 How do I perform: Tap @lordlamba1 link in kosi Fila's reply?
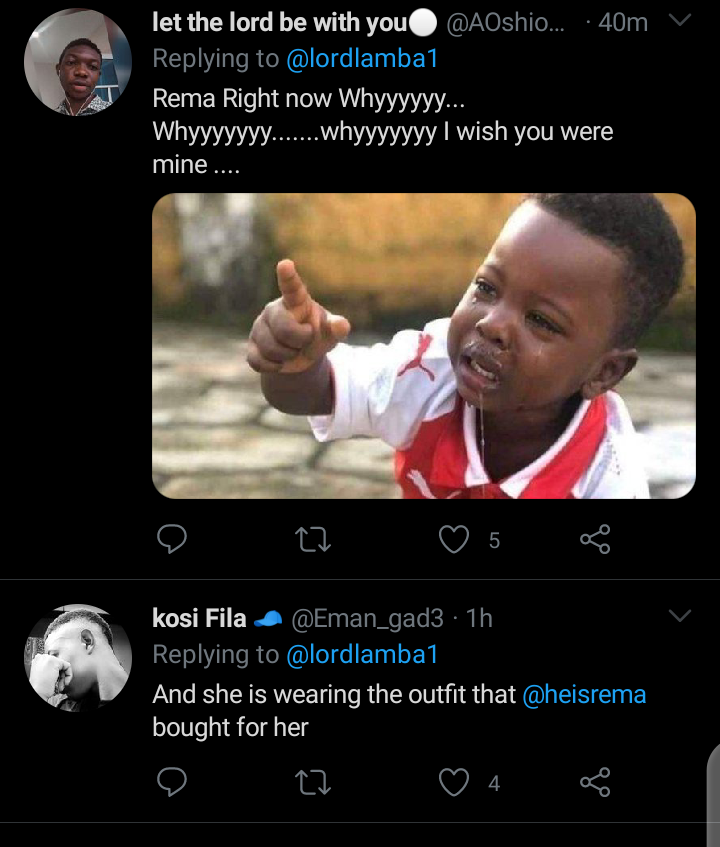pos(362,655)
